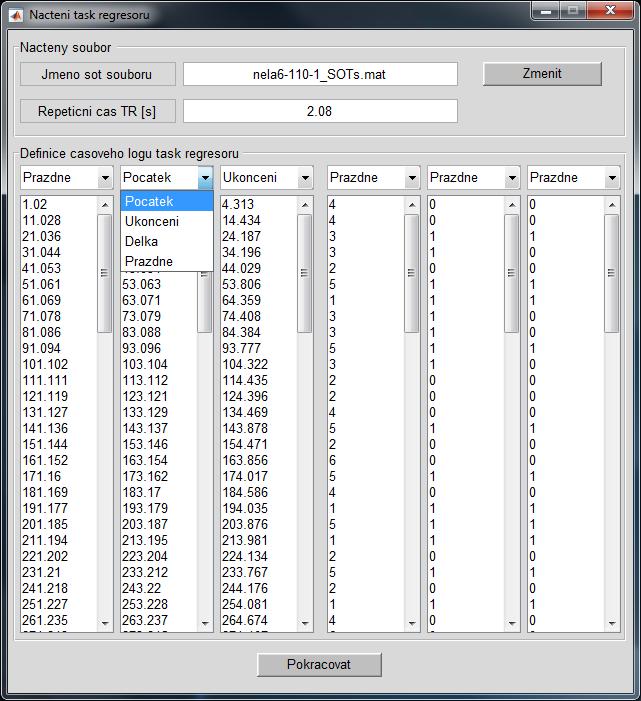The height and width of the screenshot is (701, 641).
Task: Open the Prazdne dropdown above the 4, 4, 3 column
Action: pyautogui.click(x=373, y=177)
